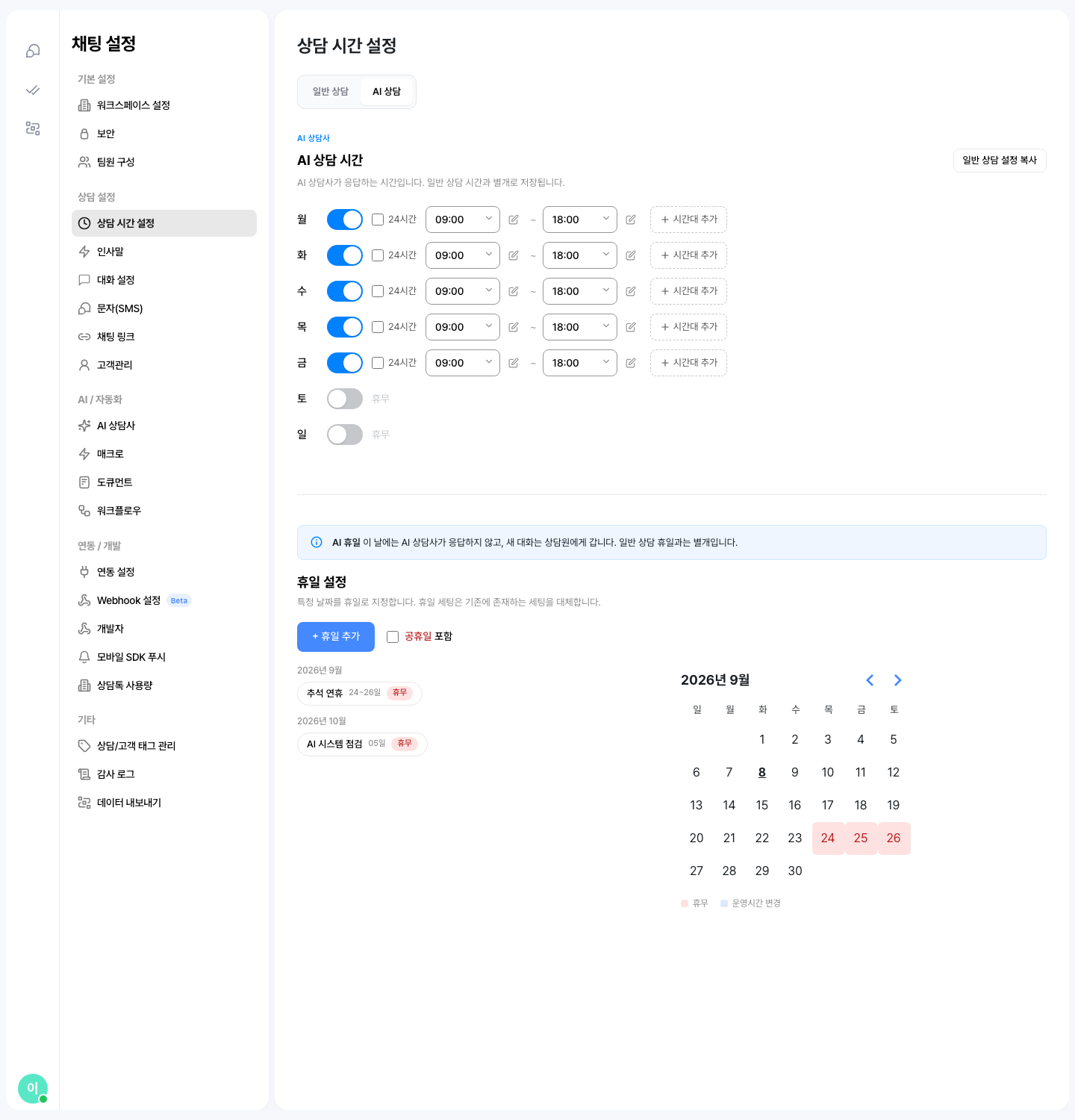Click the edit icon beside Monday end time
Screen dimensions: 1075x1120
click(631, 220)
